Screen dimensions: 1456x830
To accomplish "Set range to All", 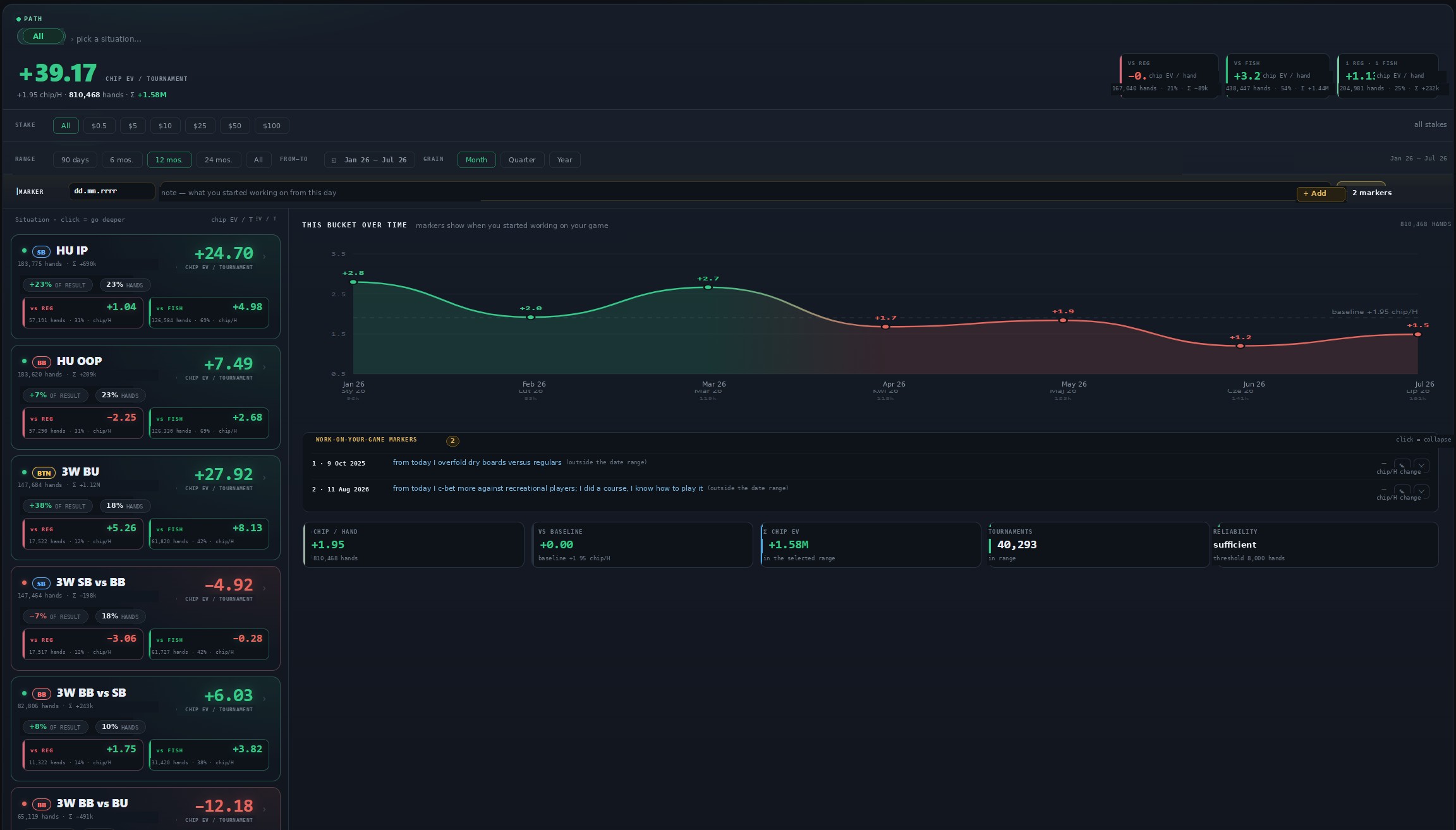I will (x=258, y=160).
